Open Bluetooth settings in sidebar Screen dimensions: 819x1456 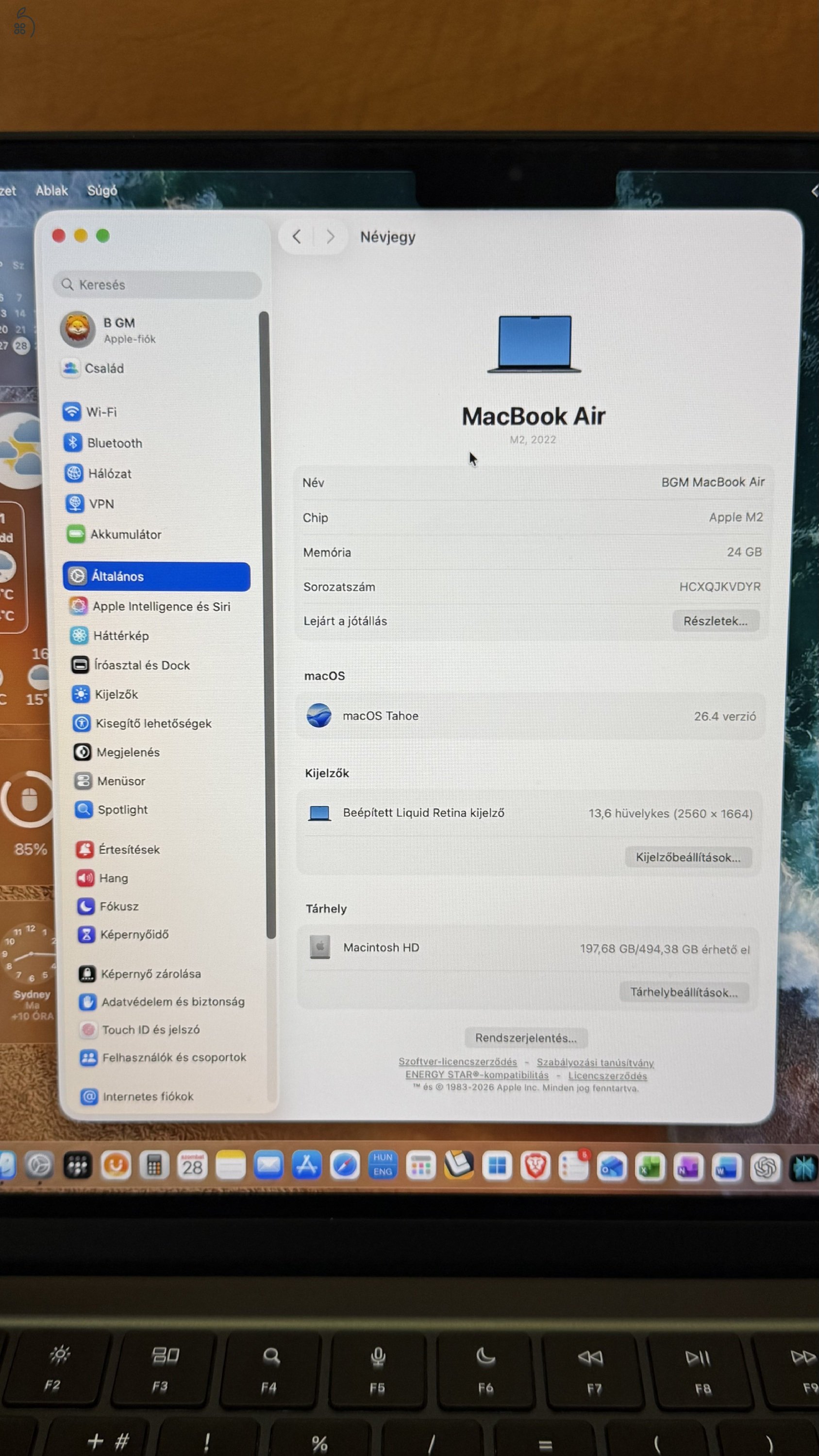click(x=114, y=443)
